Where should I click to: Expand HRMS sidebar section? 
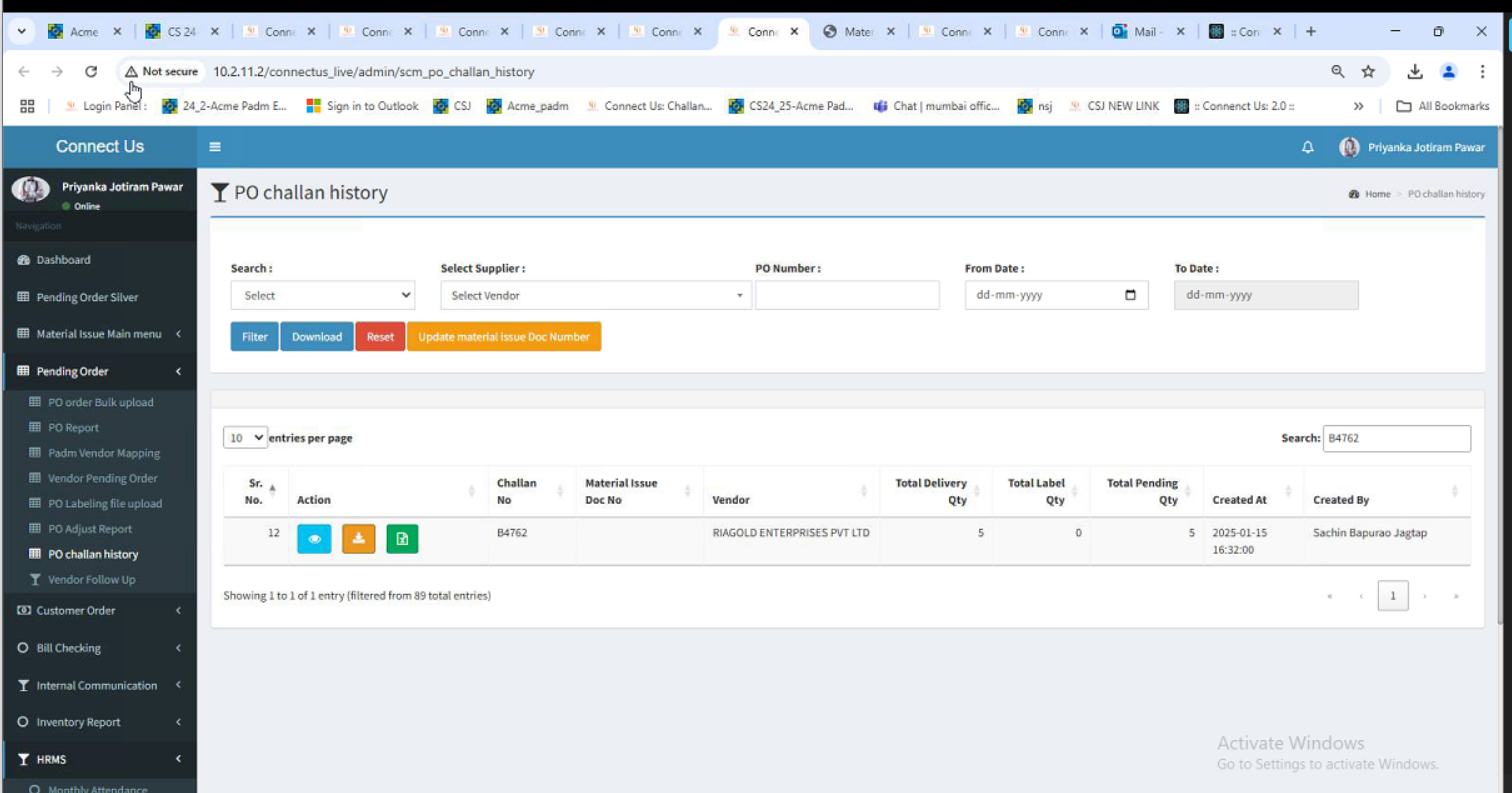point(99,759)
